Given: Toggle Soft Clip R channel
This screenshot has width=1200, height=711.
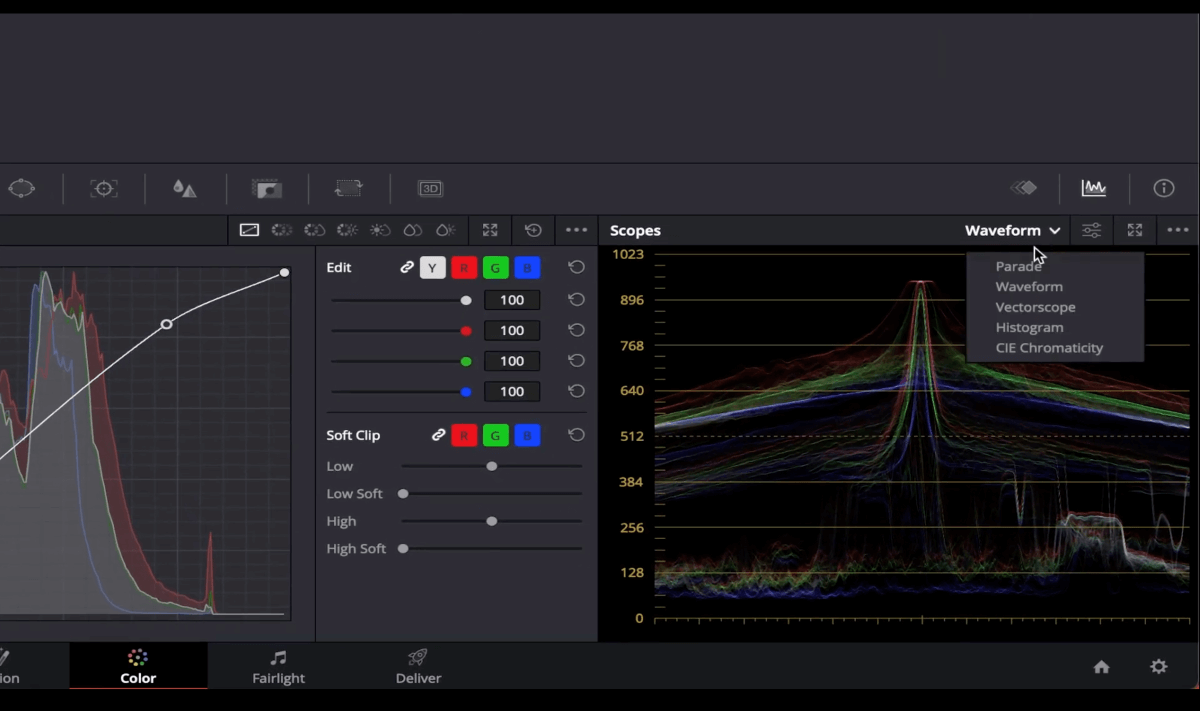Looking at the screenshot, I should tap(464, 435).
